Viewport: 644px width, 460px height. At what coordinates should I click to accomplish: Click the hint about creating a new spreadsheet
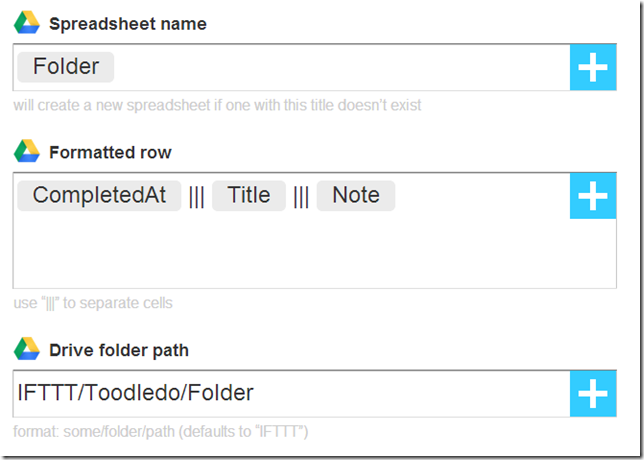[217, 105]
